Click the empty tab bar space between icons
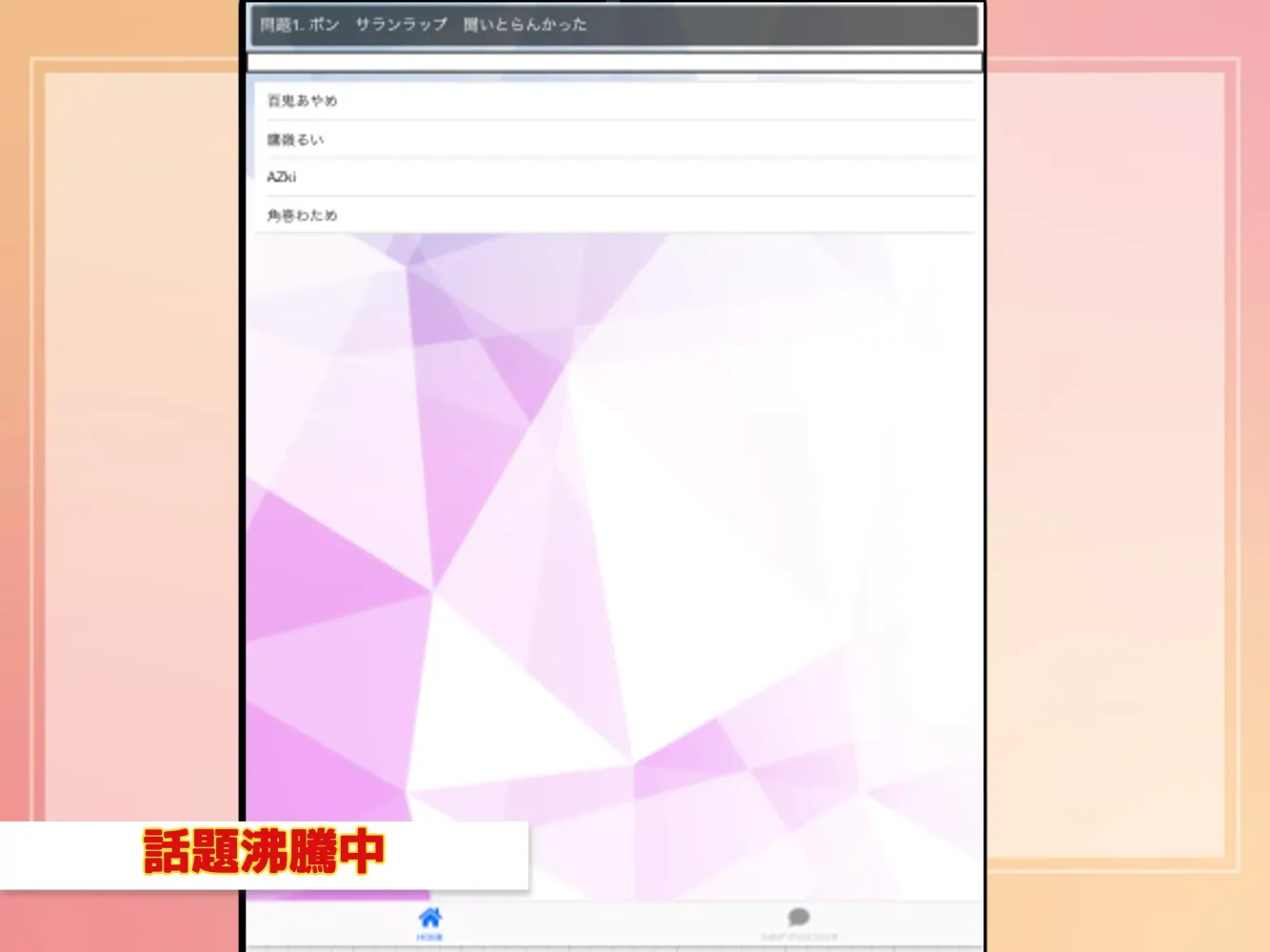This screenshot has width=1270, height=952. click(x=614, y=922)
